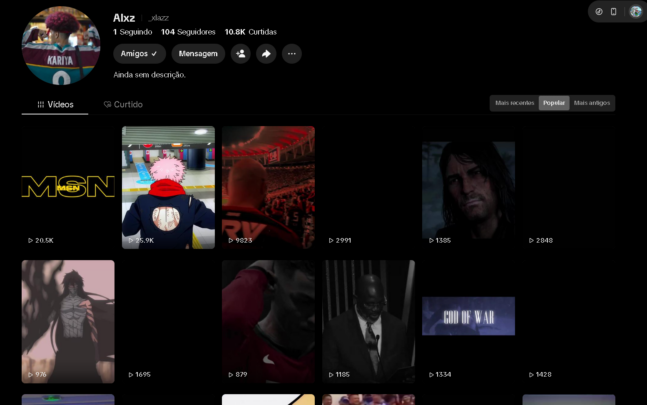Open the red jersey video, 879 views
The height and width of the screenshot is (405, 647).
268,321
